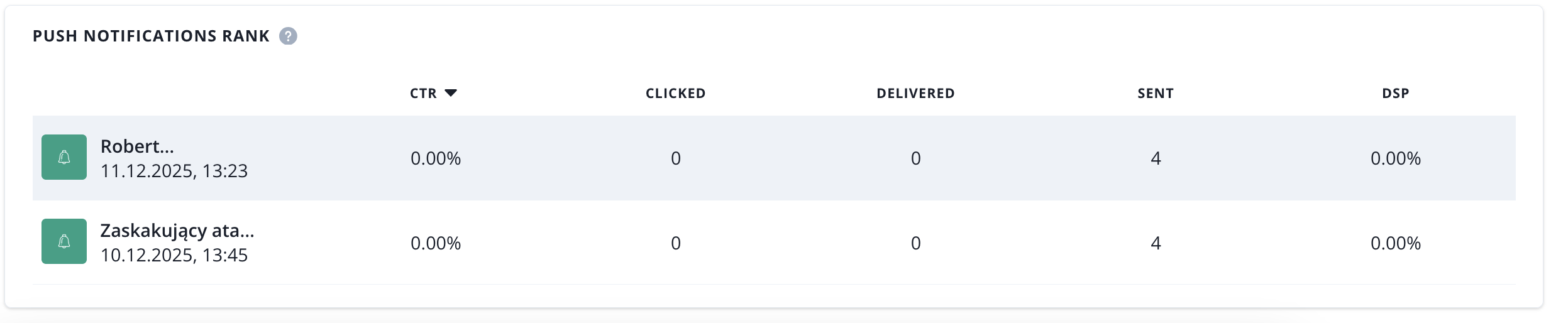Click the DSP percentage in Robert row

[1395, 158]
